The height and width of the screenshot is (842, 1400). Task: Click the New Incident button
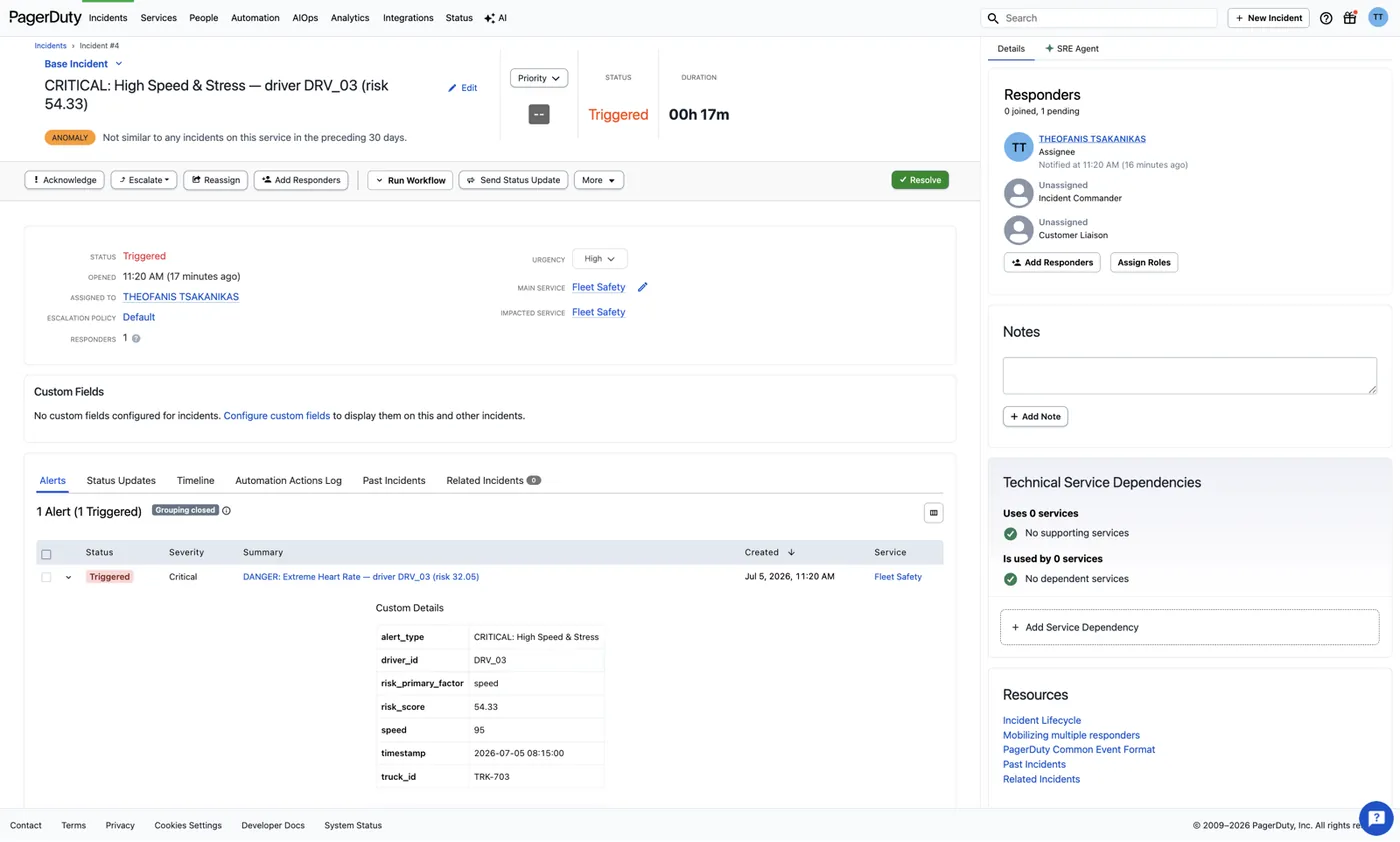pos(1268,18)
